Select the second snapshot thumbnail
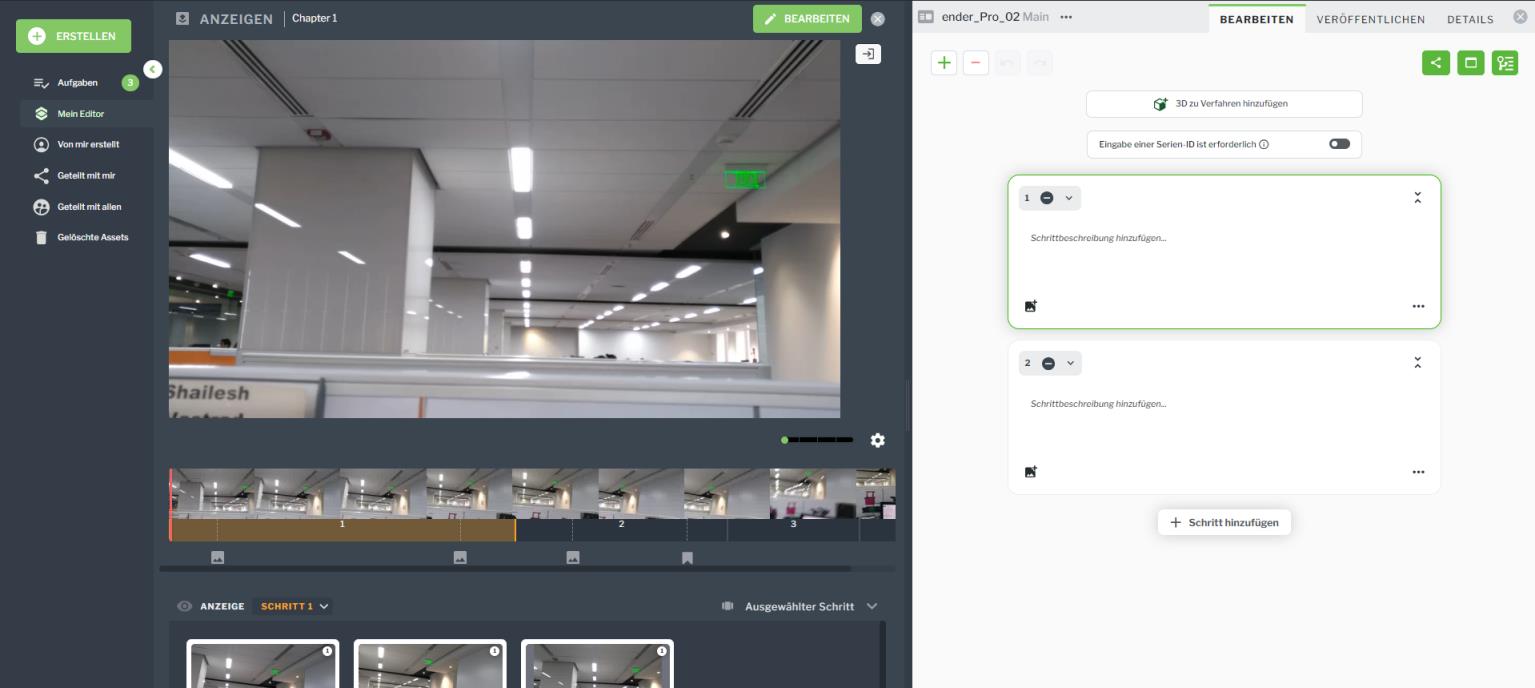The height and width of the screenshot is (688, 1535). click(x=430, y=664)
